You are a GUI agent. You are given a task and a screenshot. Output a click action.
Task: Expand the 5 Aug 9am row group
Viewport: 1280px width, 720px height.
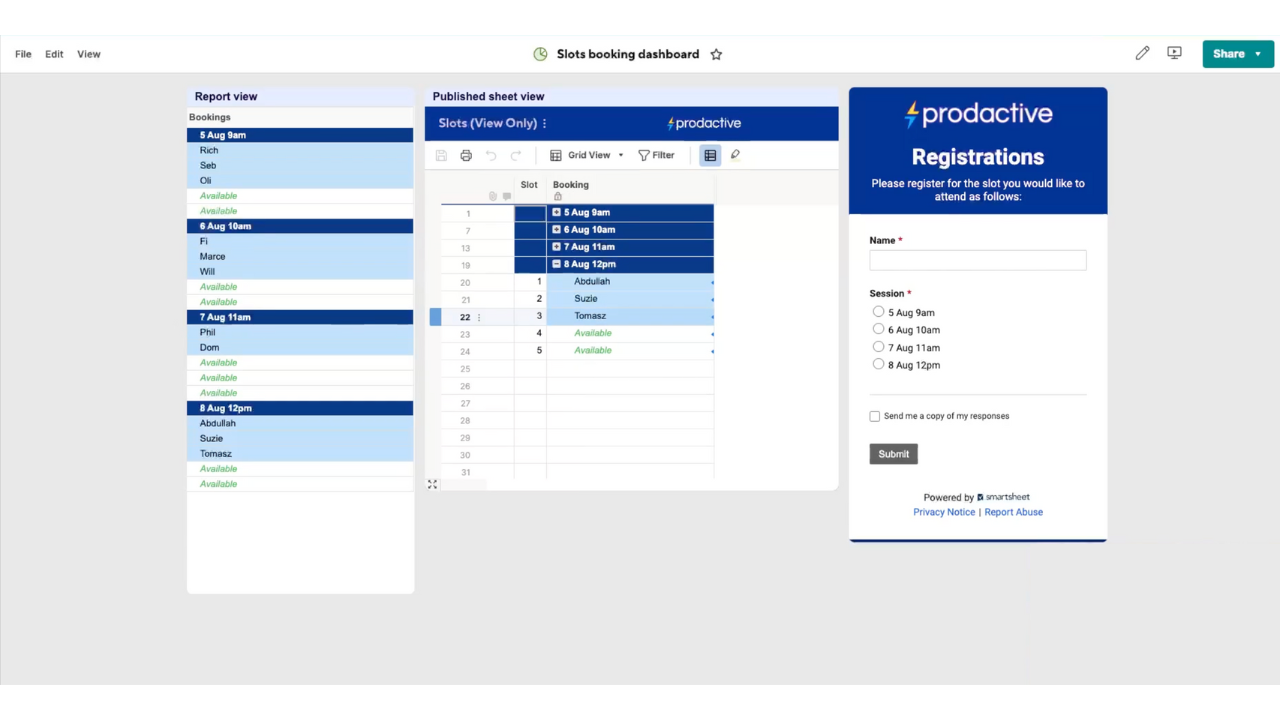[557, 212]
